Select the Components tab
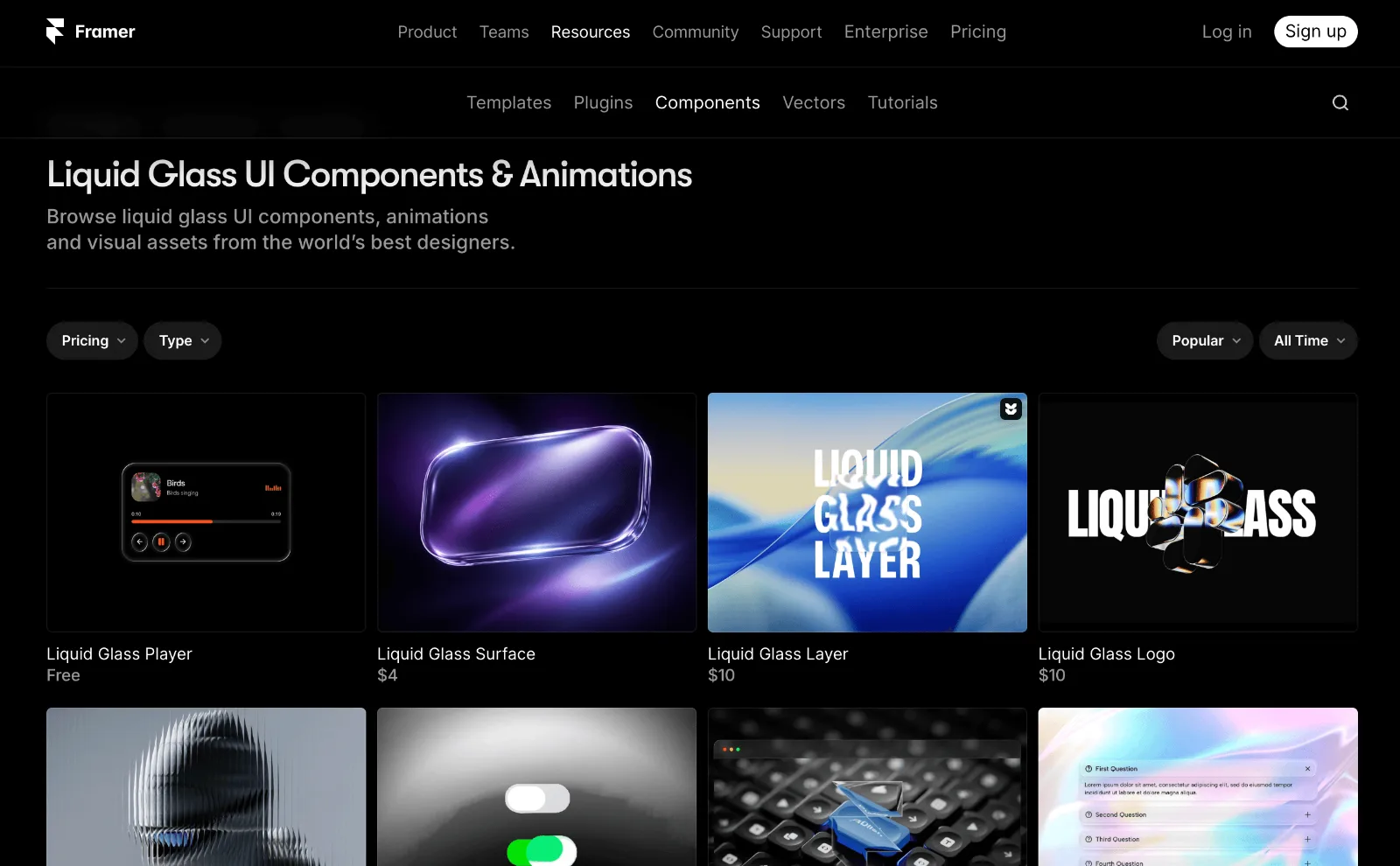 pyautogui.click(x=707, y=103)
